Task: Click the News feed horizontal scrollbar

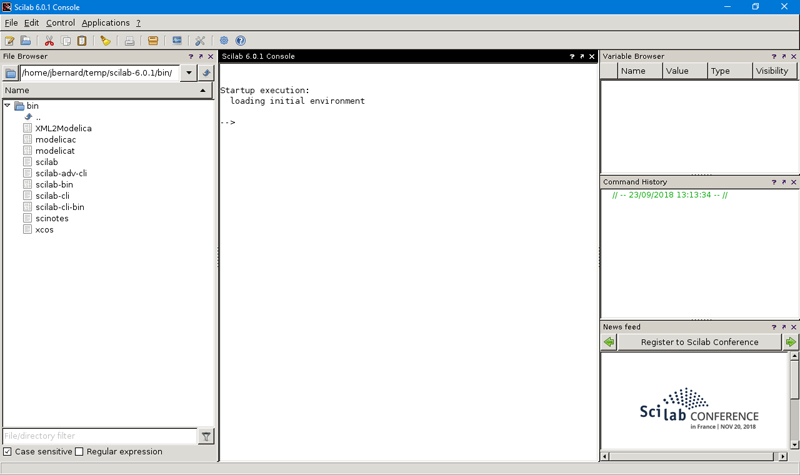Action: pos(694,456)
